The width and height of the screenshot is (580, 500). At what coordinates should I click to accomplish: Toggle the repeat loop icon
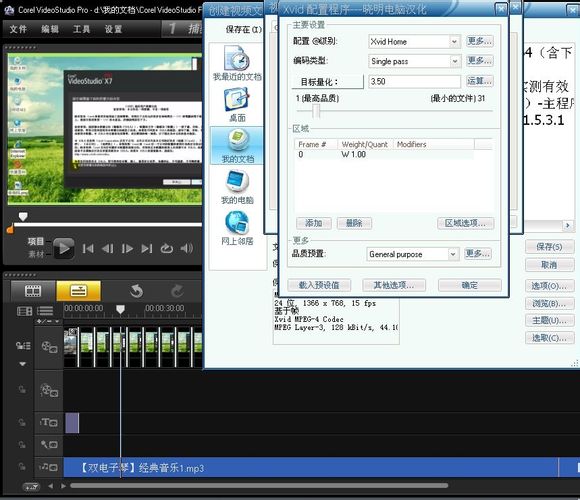pyautogui.click(x=166, y=249)
